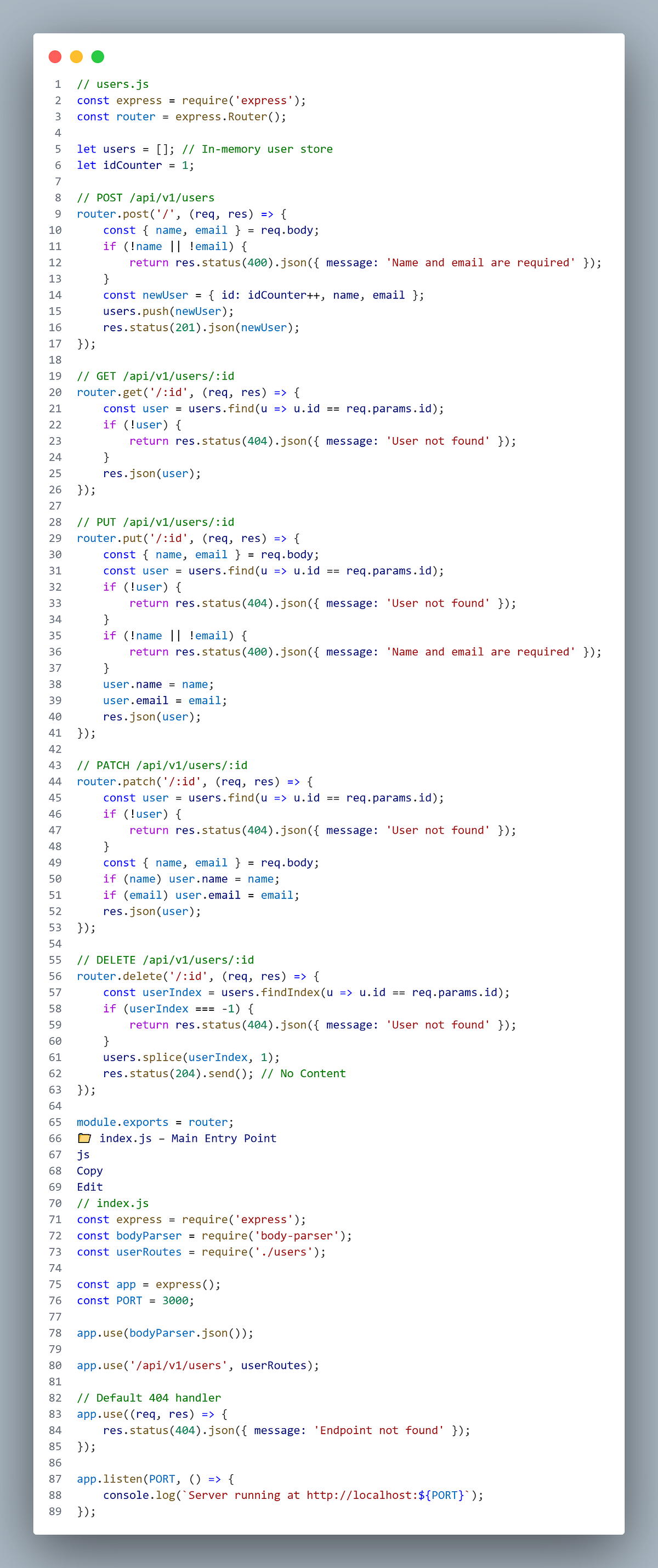The height and width of the screenshot is (1568, 658).
Task: Click 'index.js – Main Entry Point' text
Action: pos(188,1138)
